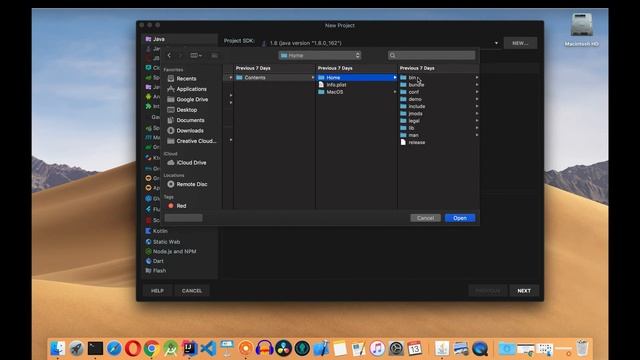The image size is (640, 360).
Task: Click the Open button
Action: click(460, 218)
